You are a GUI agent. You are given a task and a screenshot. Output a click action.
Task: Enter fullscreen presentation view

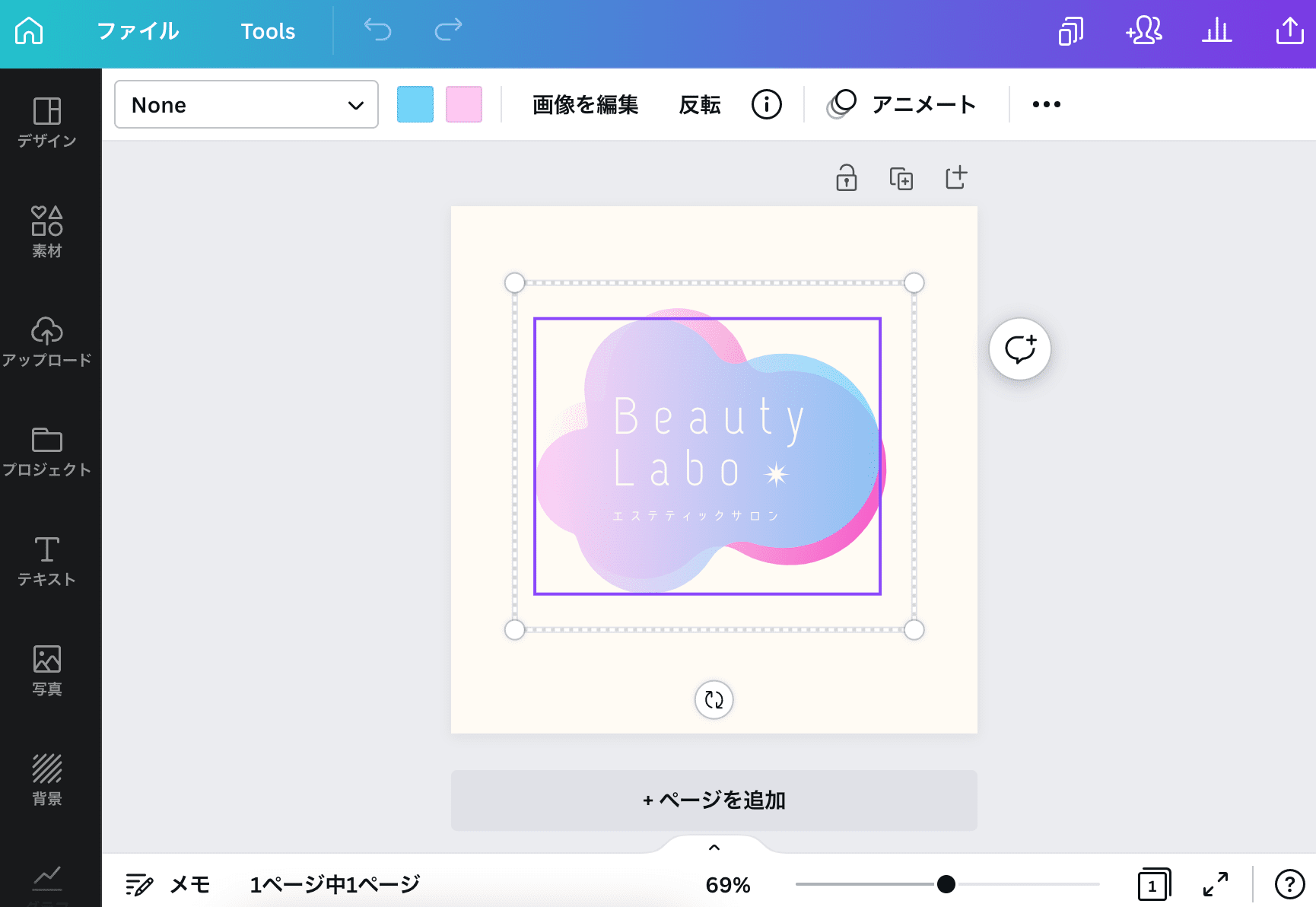(x=1216, y=883)
